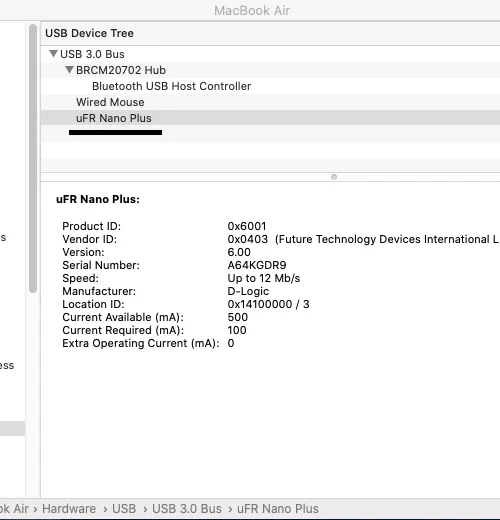Click the Location ID label

(x=93, y=304)
